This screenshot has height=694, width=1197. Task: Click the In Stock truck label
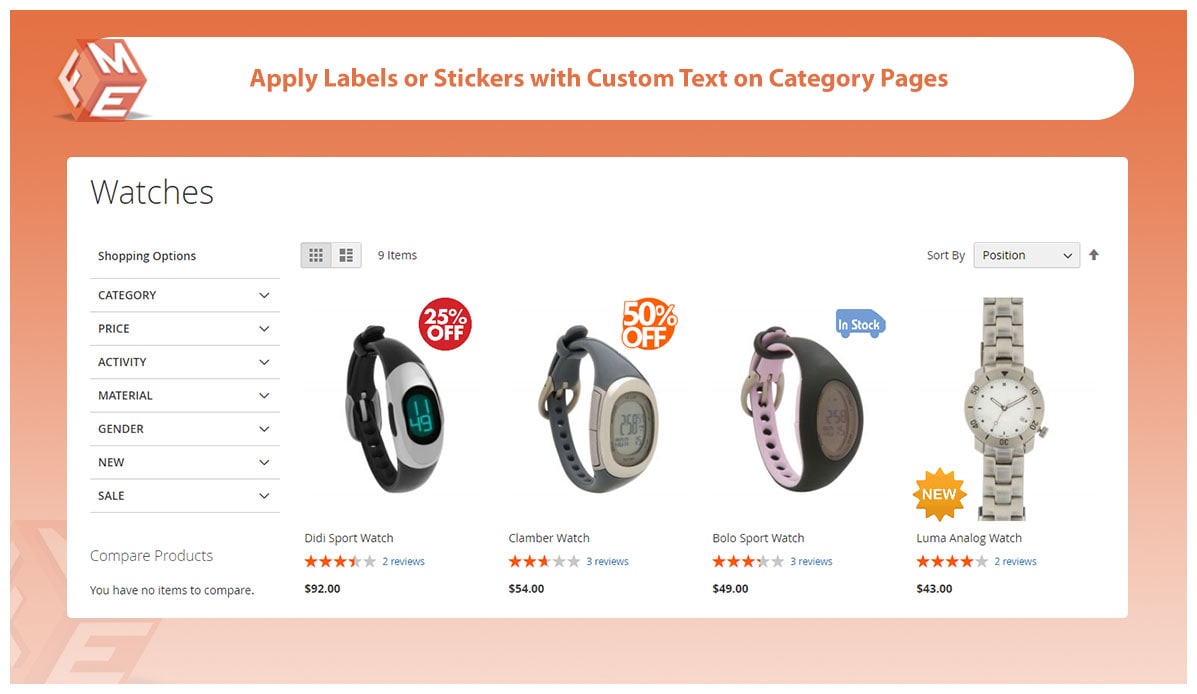[x=860, y=324]
